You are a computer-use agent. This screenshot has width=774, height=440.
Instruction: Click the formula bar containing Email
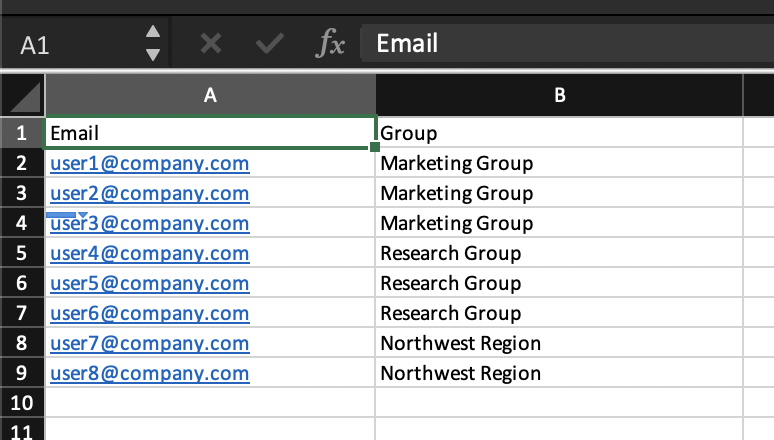point(567,43)
